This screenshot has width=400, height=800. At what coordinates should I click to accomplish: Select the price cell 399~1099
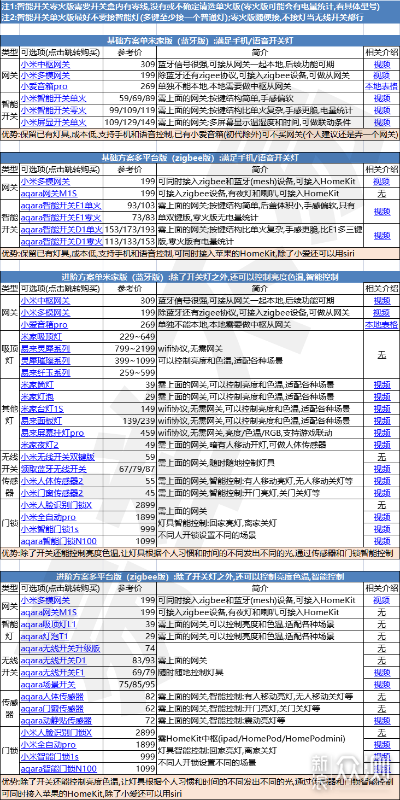[x=130, y=361]
